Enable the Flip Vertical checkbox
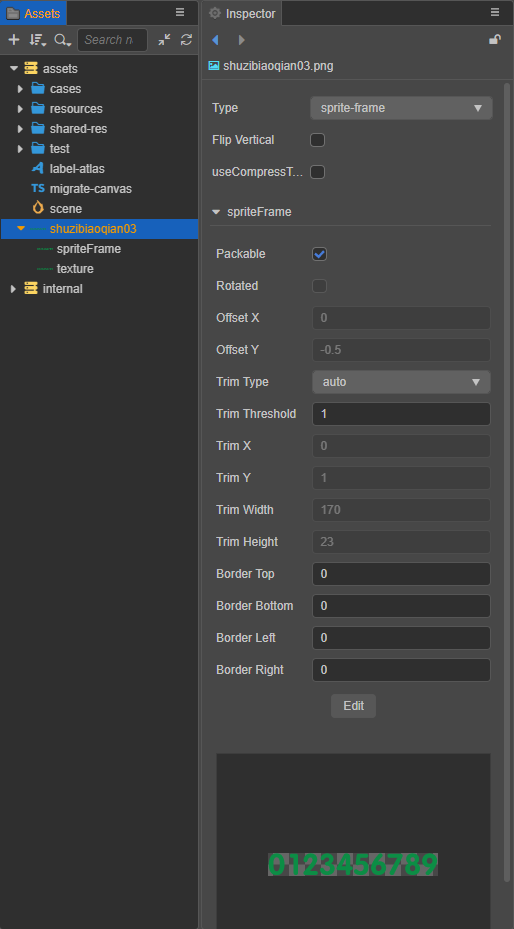 [x=317, y=140]
